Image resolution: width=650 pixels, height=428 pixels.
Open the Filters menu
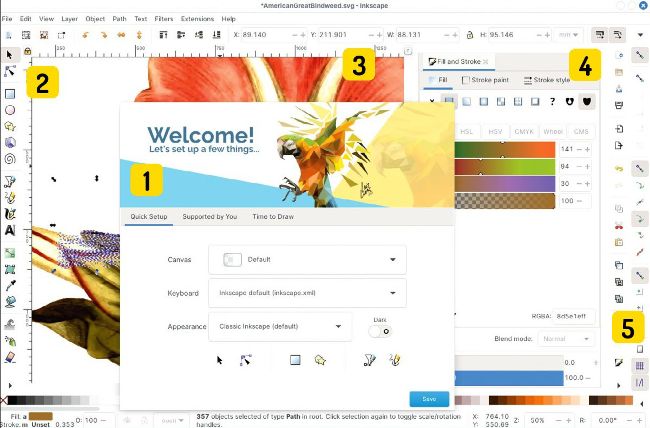[163, 18]
